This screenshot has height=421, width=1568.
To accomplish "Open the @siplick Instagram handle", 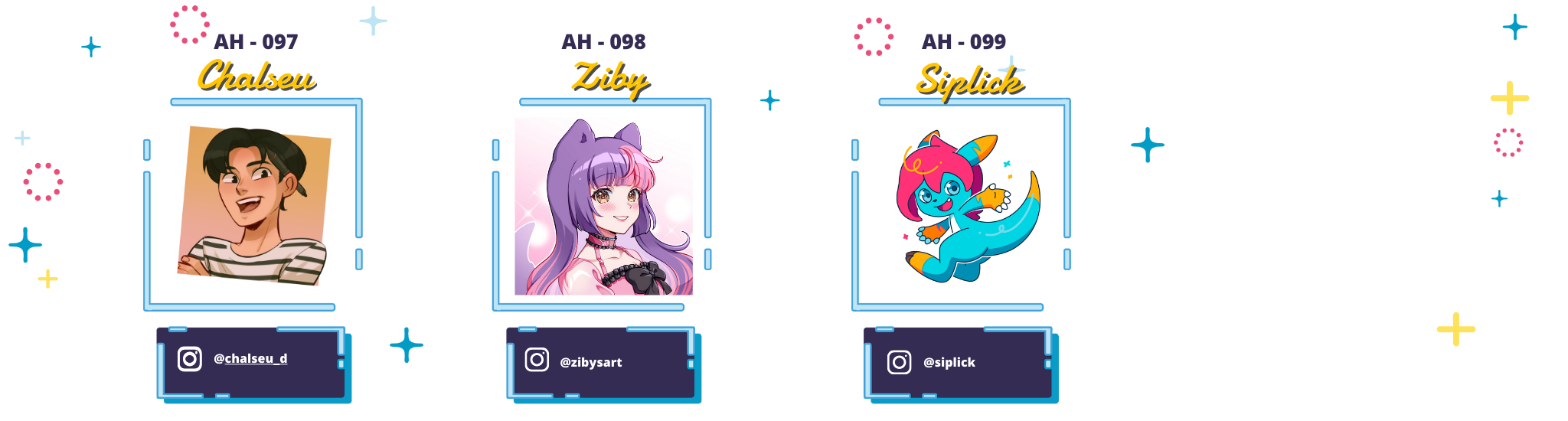I will [x=949, y=362].
